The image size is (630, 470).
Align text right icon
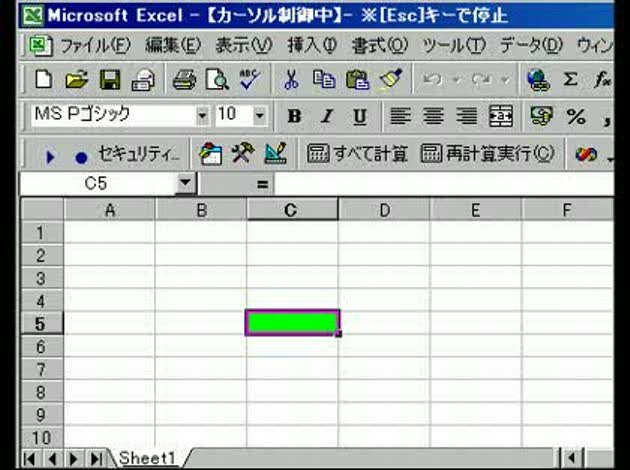pyautogui.click(x=466, y=116)
